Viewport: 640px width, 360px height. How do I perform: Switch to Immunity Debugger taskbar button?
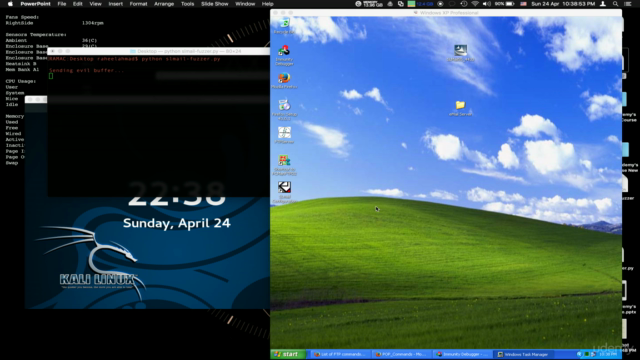[x=462, y=354]
